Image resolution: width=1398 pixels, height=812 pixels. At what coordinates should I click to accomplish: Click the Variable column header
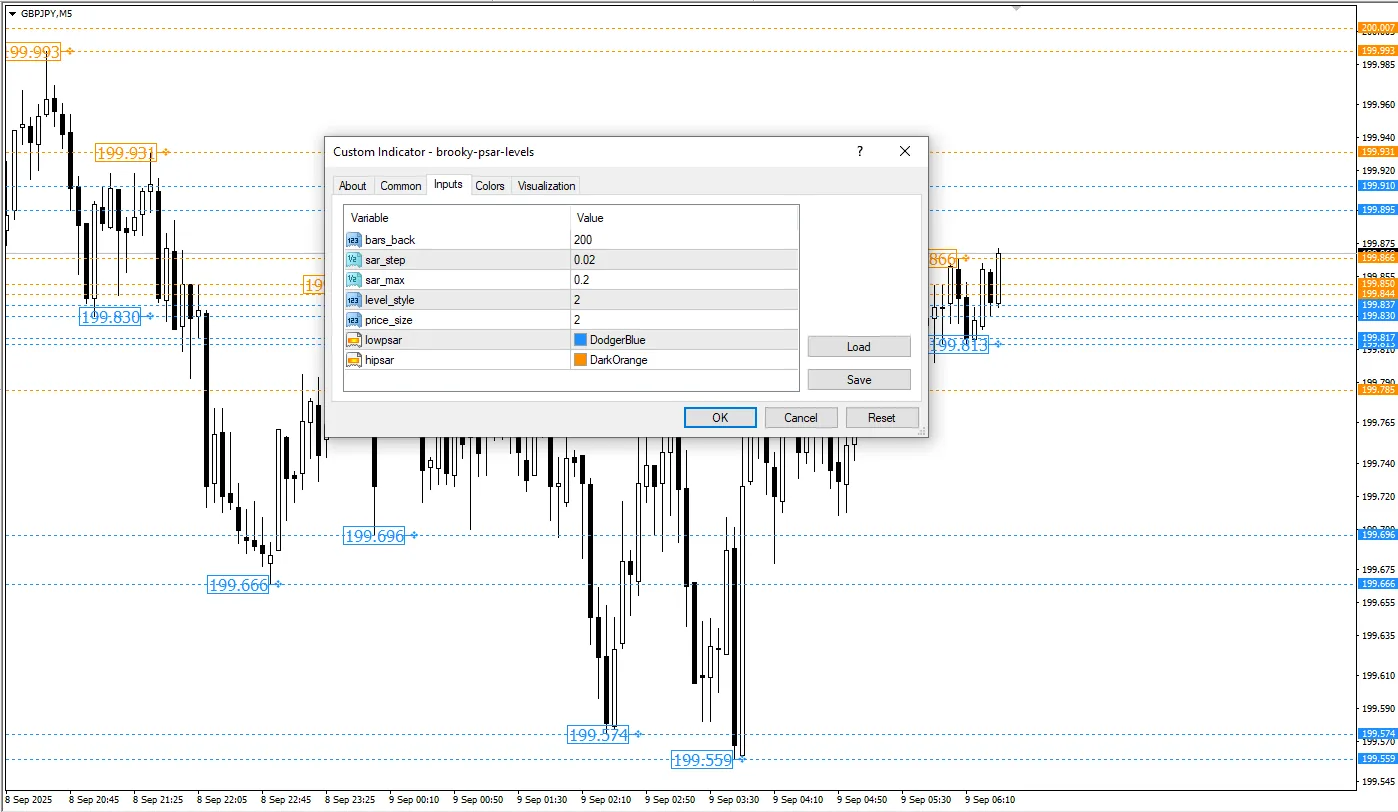(457, 218)
